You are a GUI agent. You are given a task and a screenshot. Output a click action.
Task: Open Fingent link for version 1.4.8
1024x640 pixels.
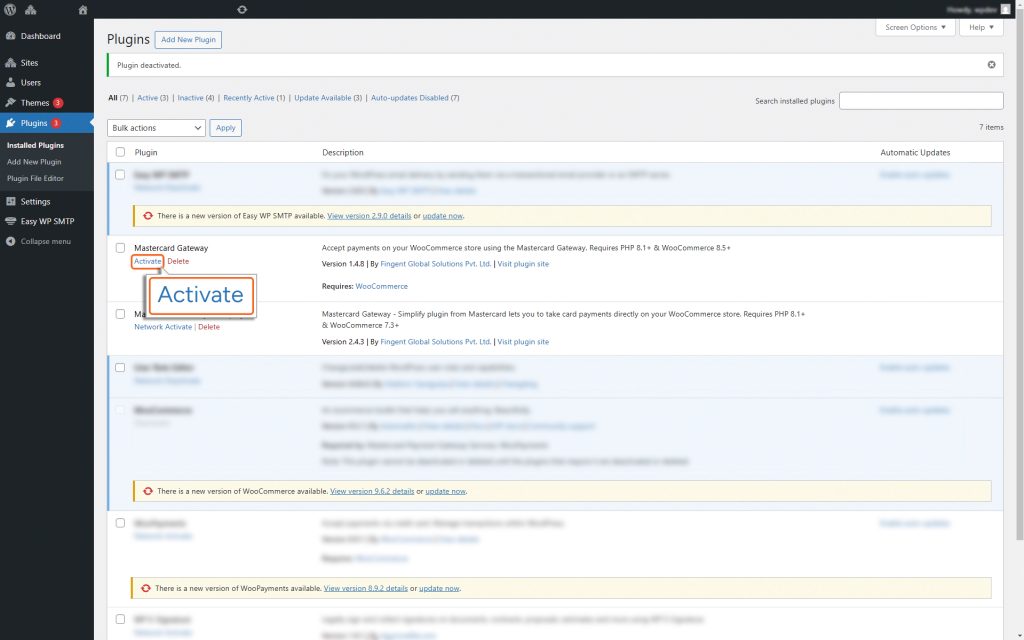coord(435,264)
